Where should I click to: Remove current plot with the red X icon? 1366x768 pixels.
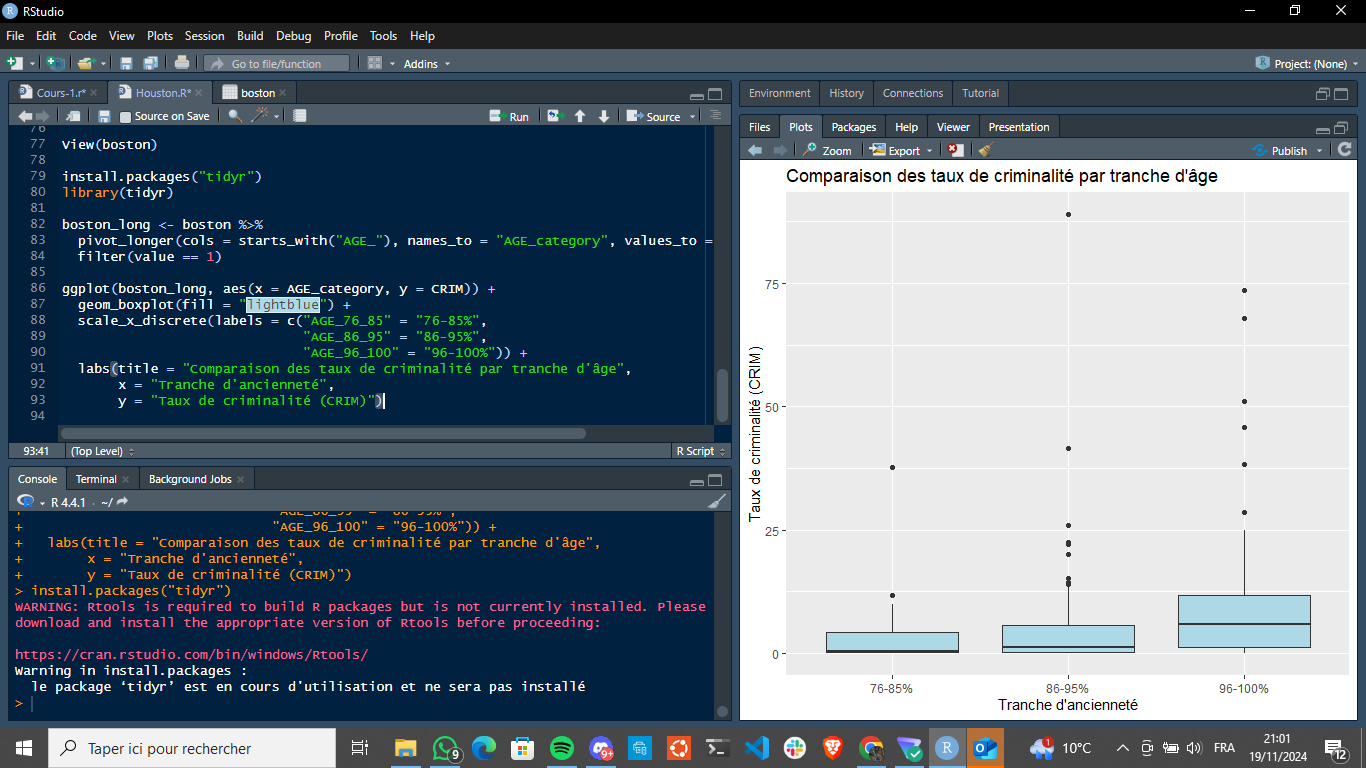point(956,150)
